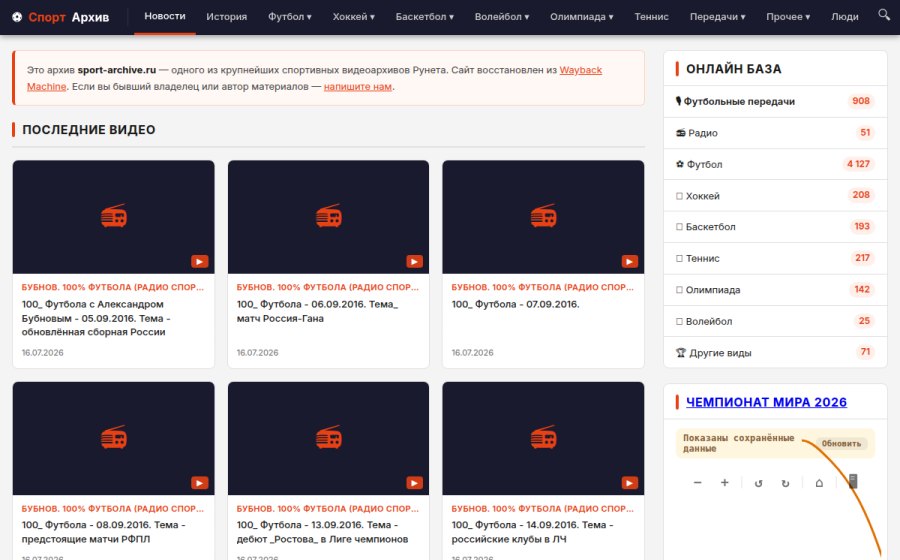Click the 4 127 count badge
Image resolution: width=900 pixels, height=560 pixels.
(x=858, y=164)
